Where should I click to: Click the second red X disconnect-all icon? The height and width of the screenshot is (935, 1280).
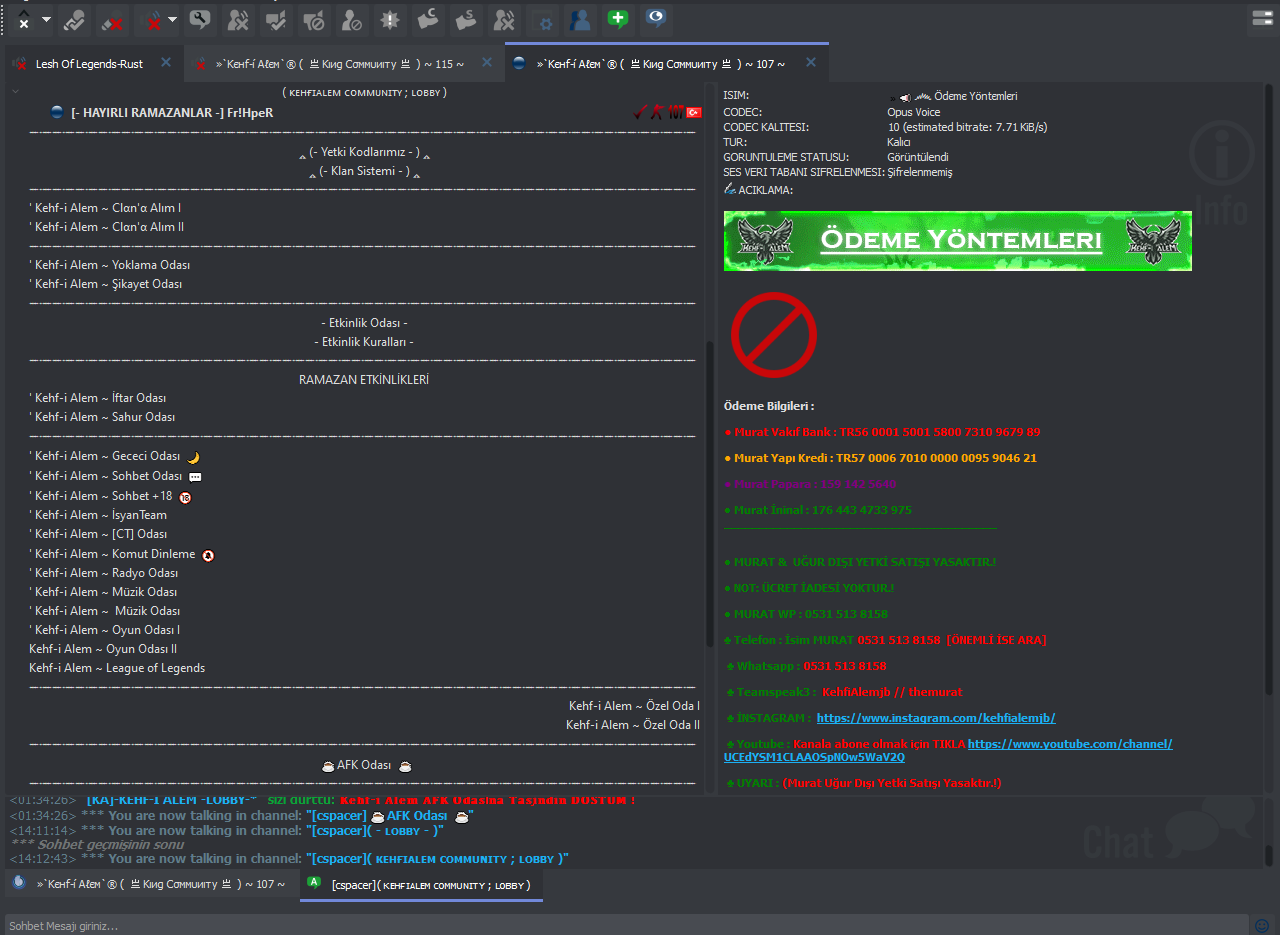tap(153, 19)
